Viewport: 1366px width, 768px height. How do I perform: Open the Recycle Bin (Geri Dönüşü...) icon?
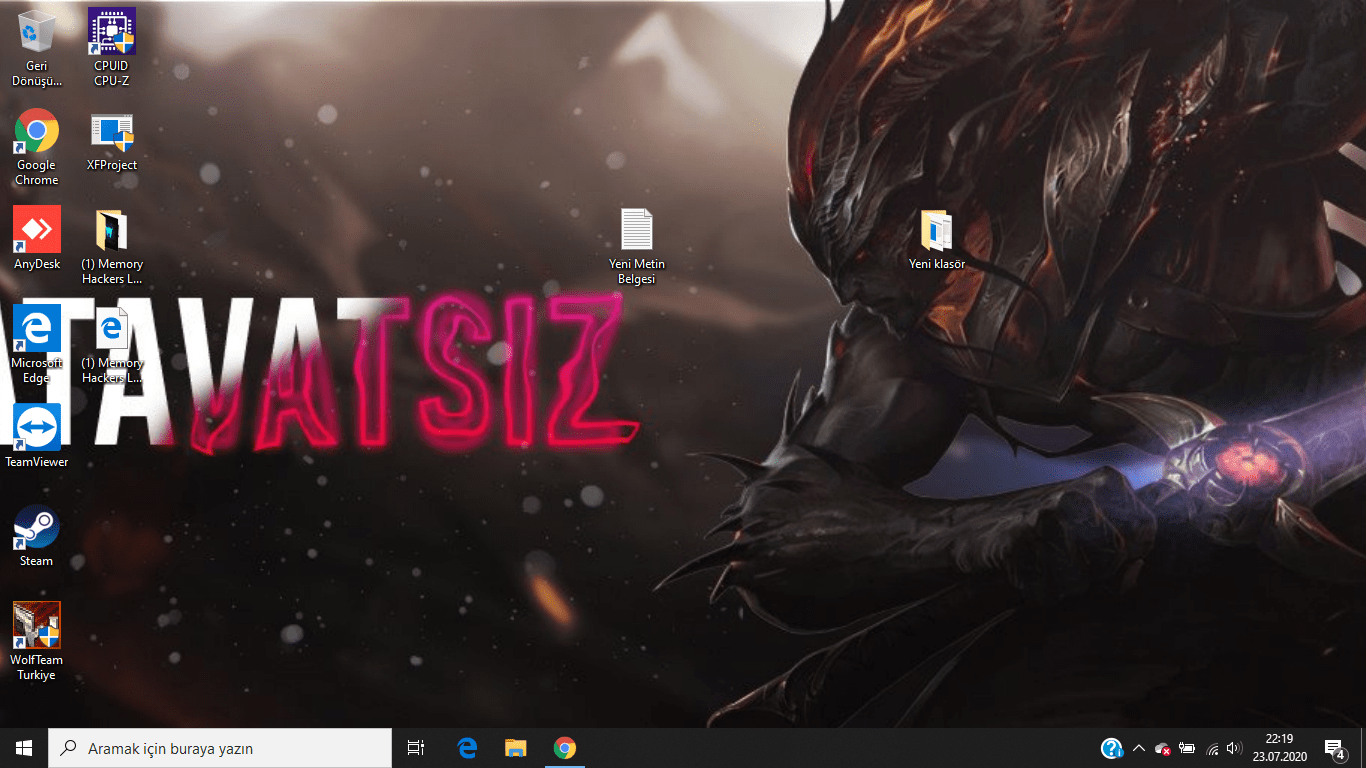(x=37, y=48)
